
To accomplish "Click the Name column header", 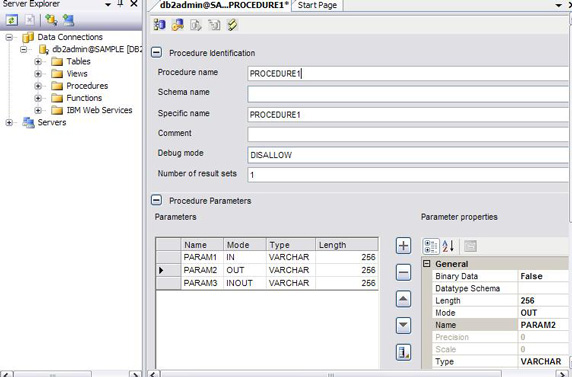I will [x=202, y=245].
